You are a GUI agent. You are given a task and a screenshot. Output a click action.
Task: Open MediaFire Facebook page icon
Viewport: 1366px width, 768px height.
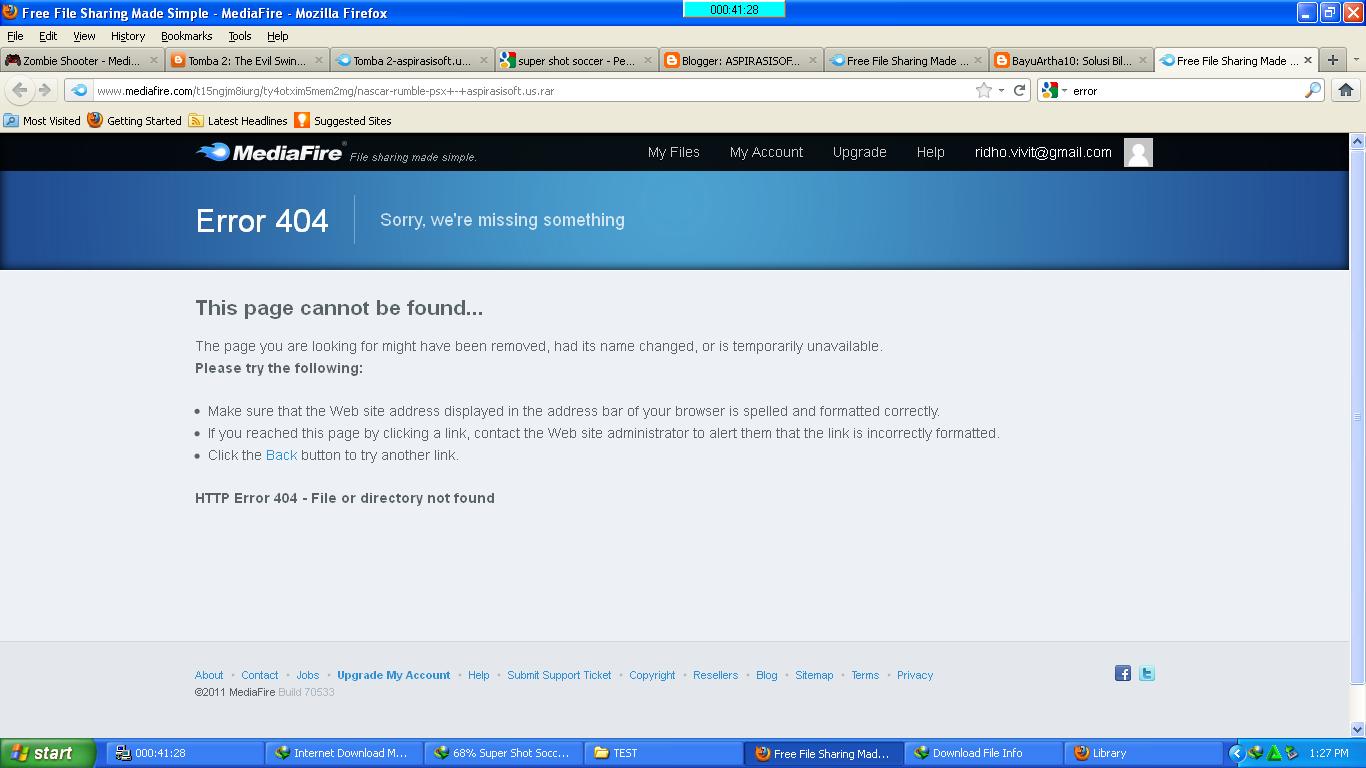(x=1123, y=674)
